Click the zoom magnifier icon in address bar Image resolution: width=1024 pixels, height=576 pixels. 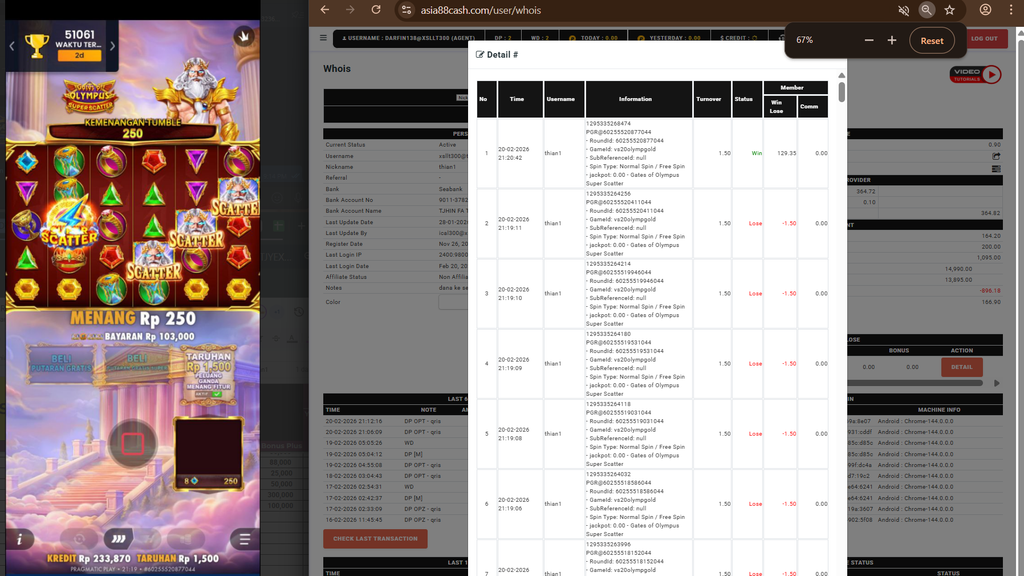point(926,10)
